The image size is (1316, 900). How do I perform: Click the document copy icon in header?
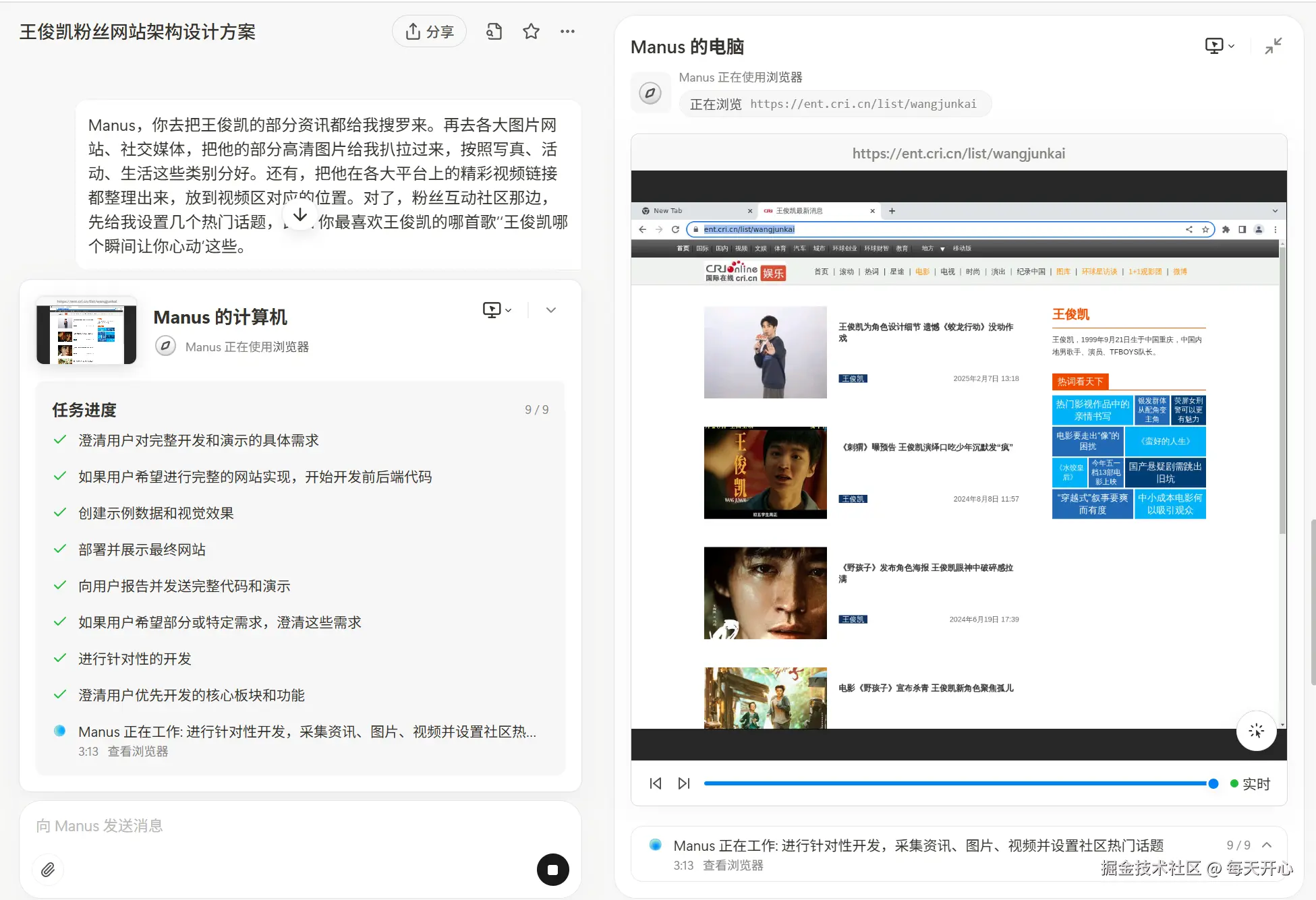pos(494,32)
